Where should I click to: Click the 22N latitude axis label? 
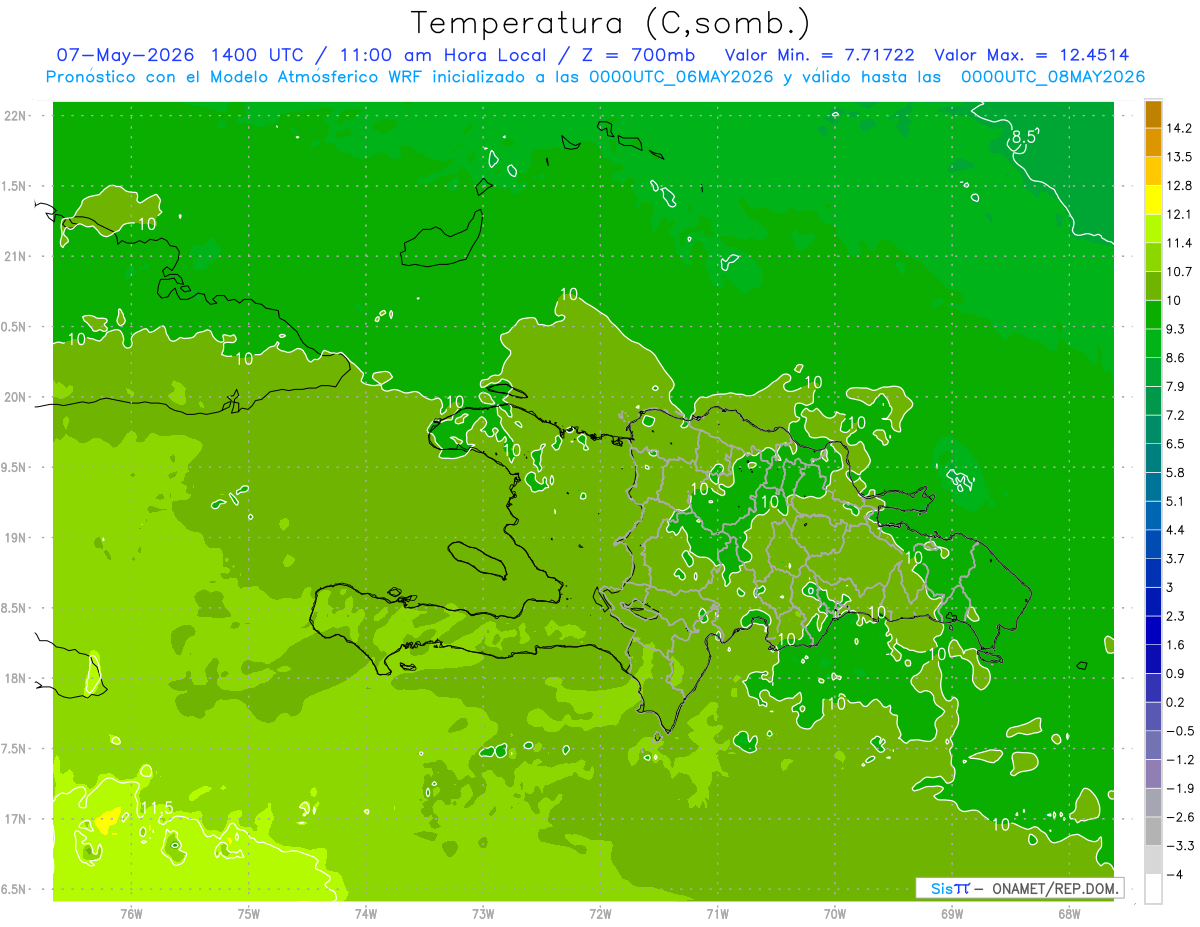point(15,116)
